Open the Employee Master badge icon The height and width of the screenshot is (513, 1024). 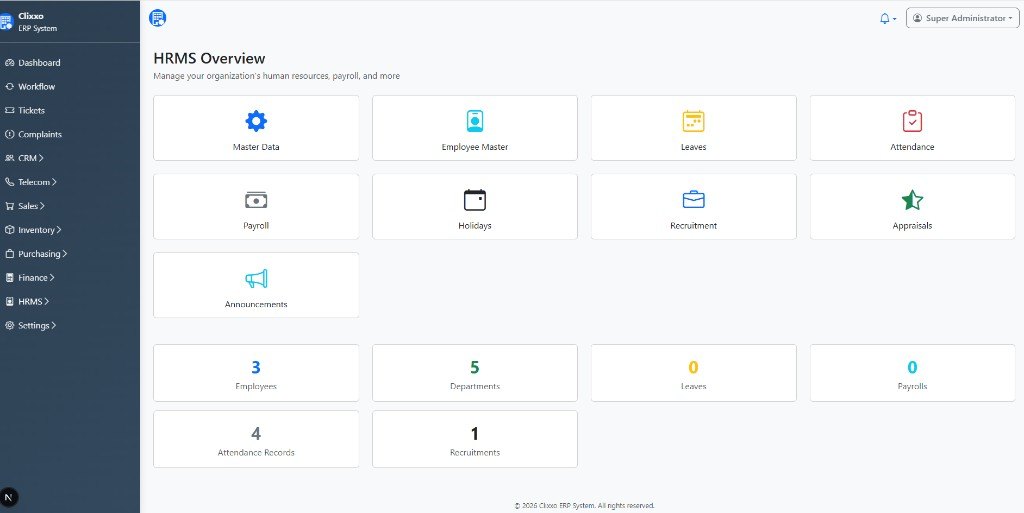[x=475, y=121]
